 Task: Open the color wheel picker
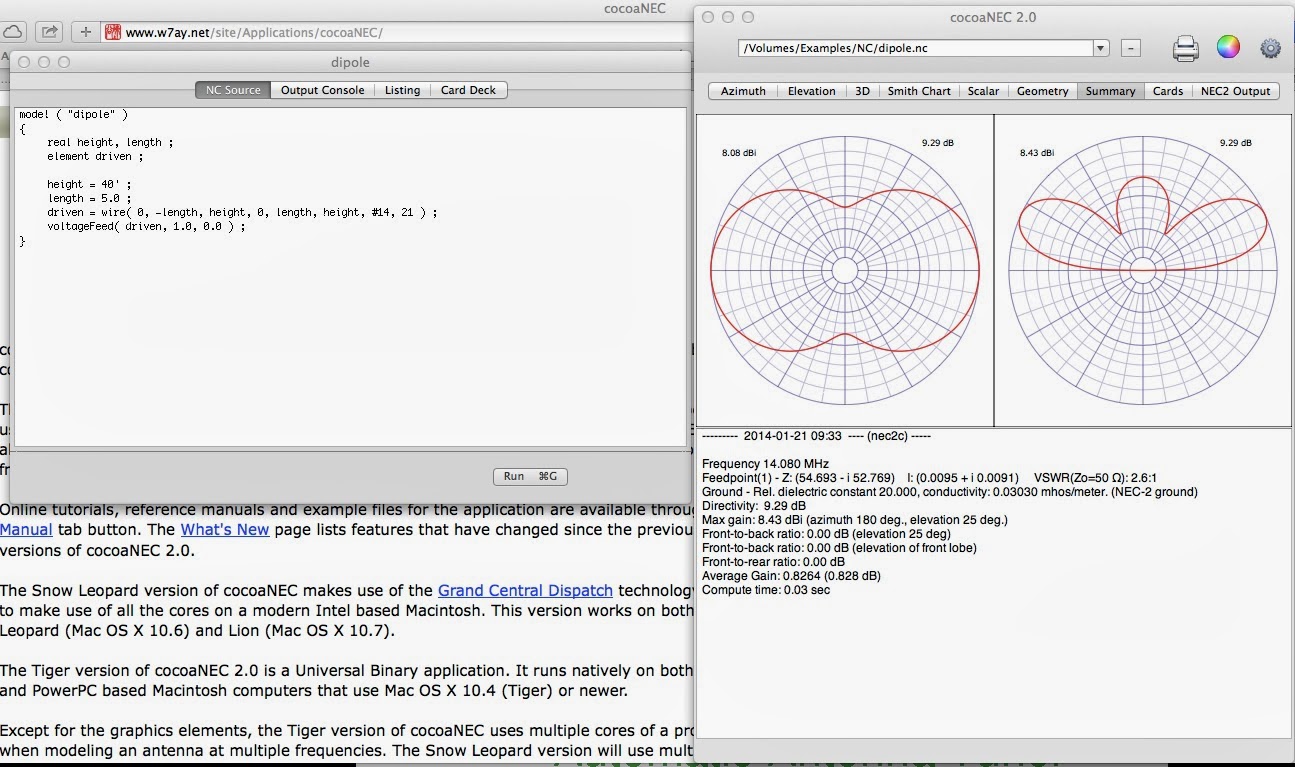coord(1228,47)
